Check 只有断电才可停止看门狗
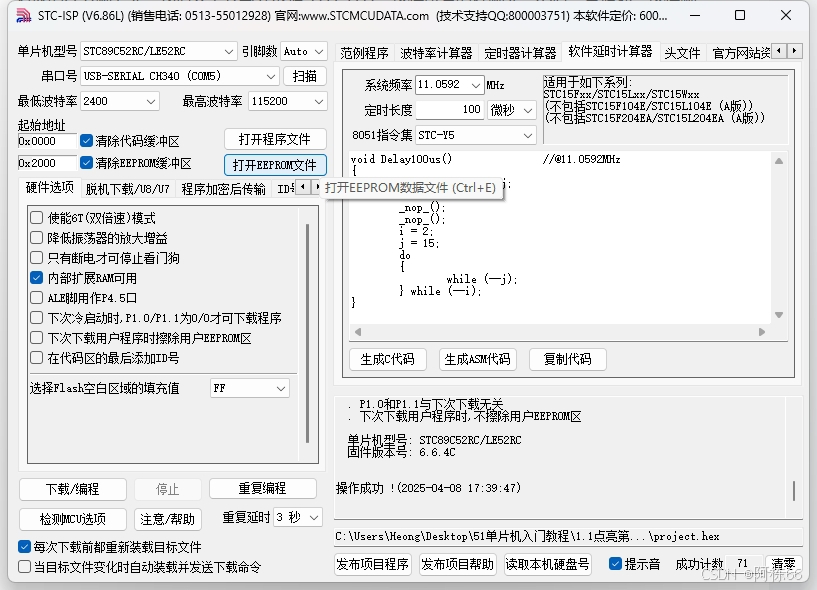817x590 pixels. (x=36, y=257)
